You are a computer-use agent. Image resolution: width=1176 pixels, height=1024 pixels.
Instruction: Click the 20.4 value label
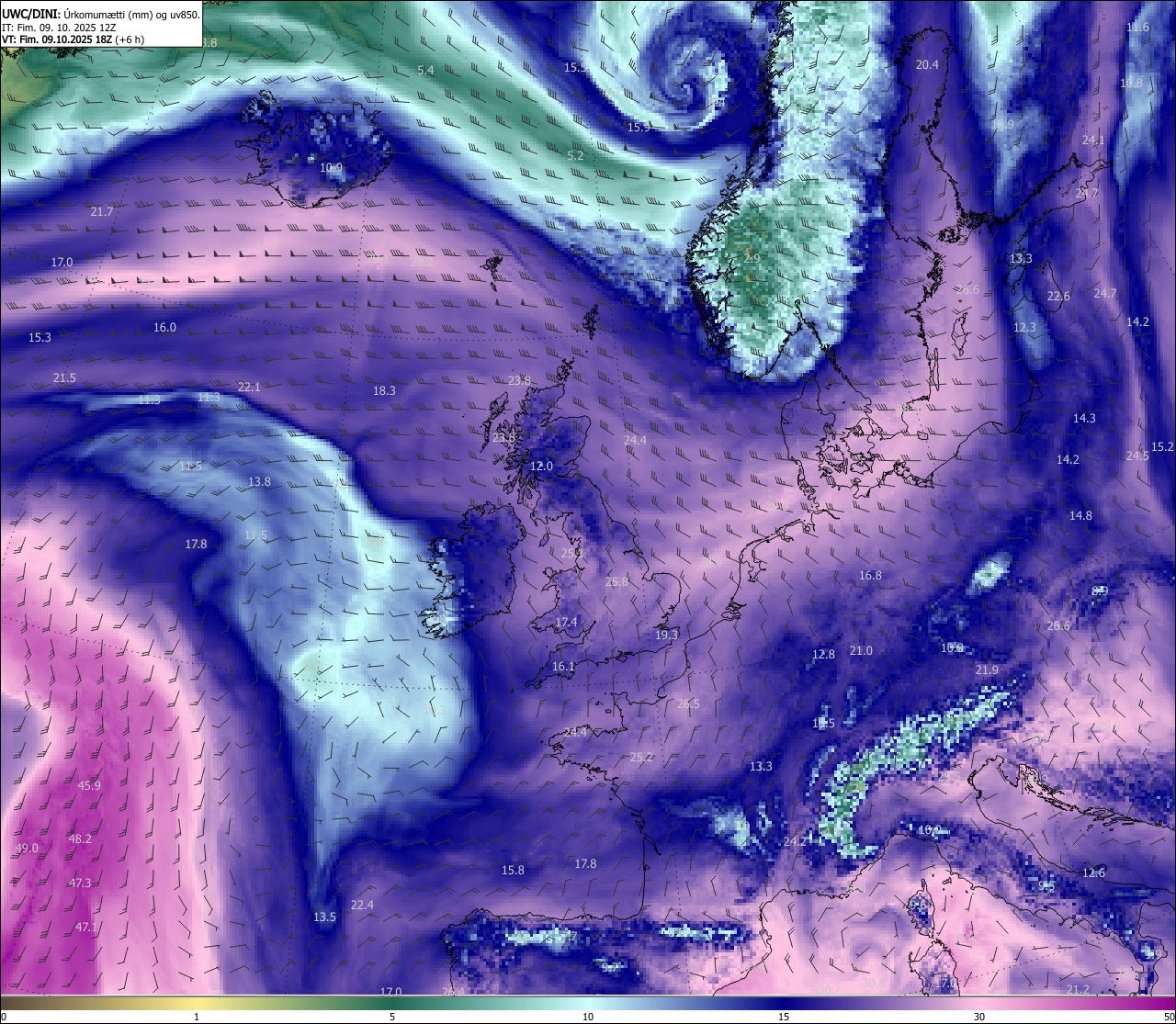[927, 64]
